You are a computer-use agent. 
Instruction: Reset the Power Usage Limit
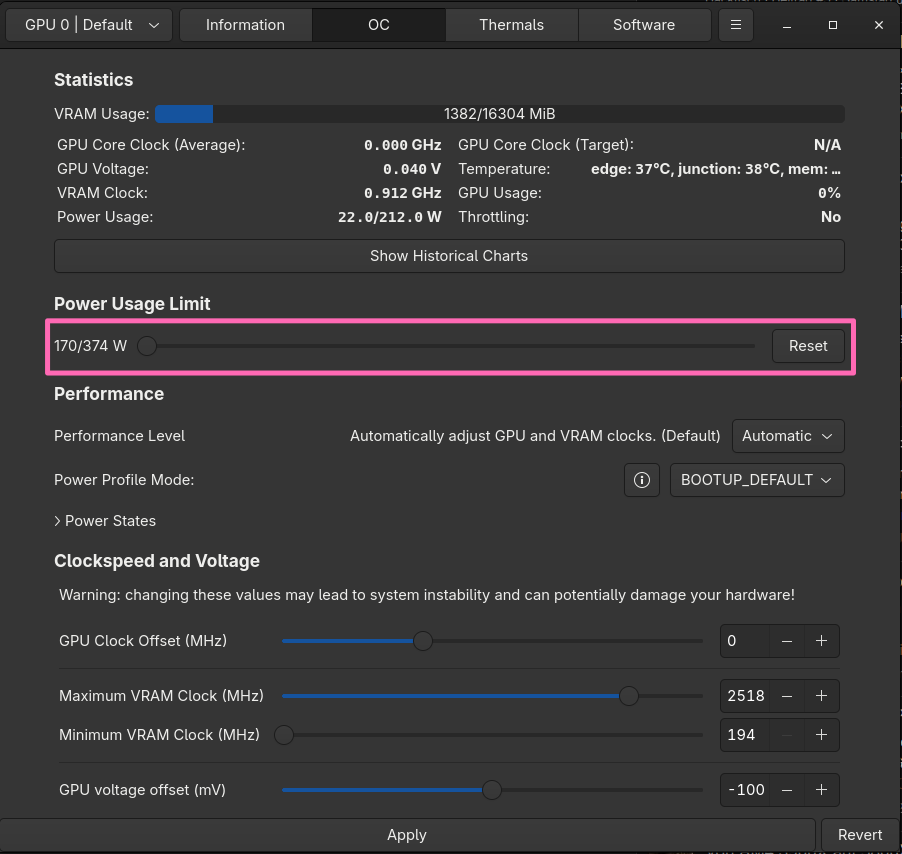pyautogui.click(x=808, y=346)
